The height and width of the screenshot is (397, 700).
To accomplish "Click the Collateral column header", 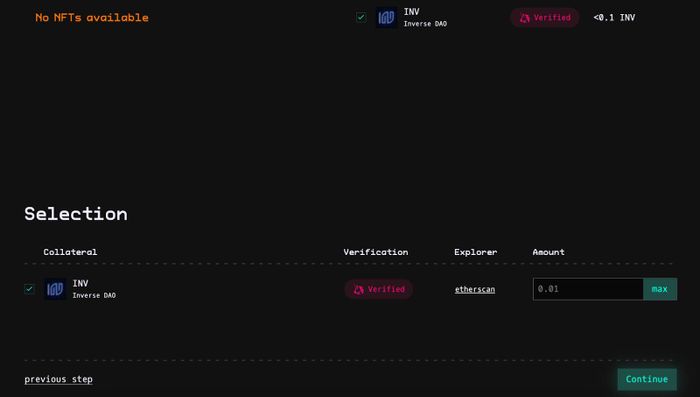I will (70, 252).
